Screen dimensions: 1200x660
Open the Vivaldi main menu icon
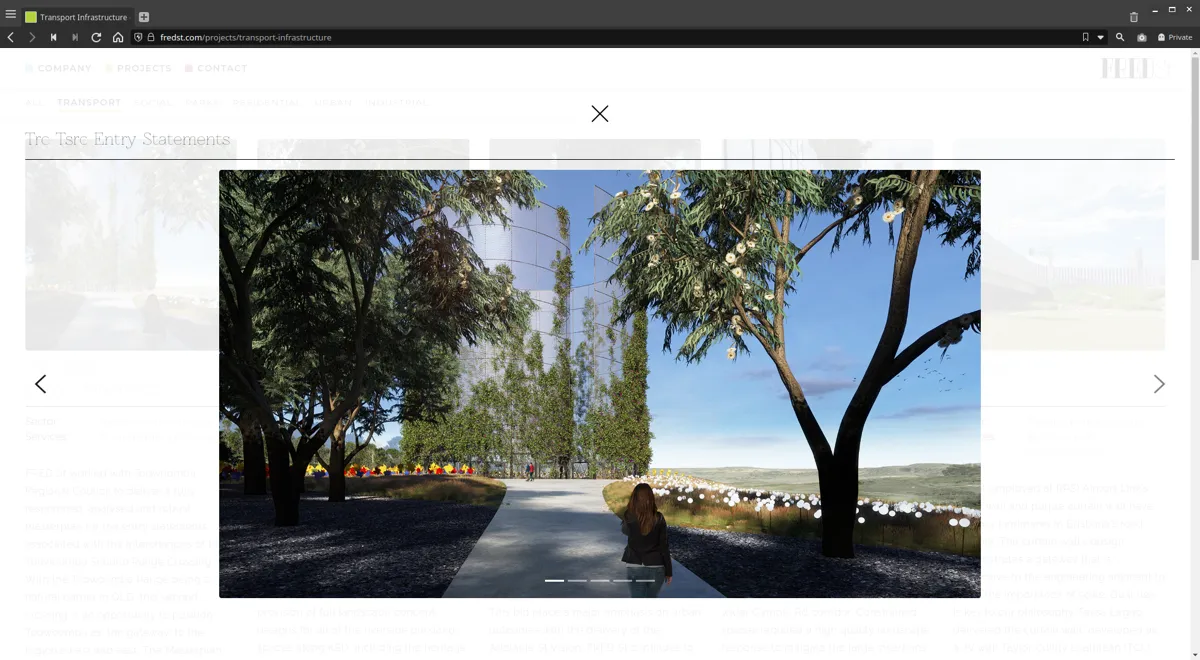(11, 15)
